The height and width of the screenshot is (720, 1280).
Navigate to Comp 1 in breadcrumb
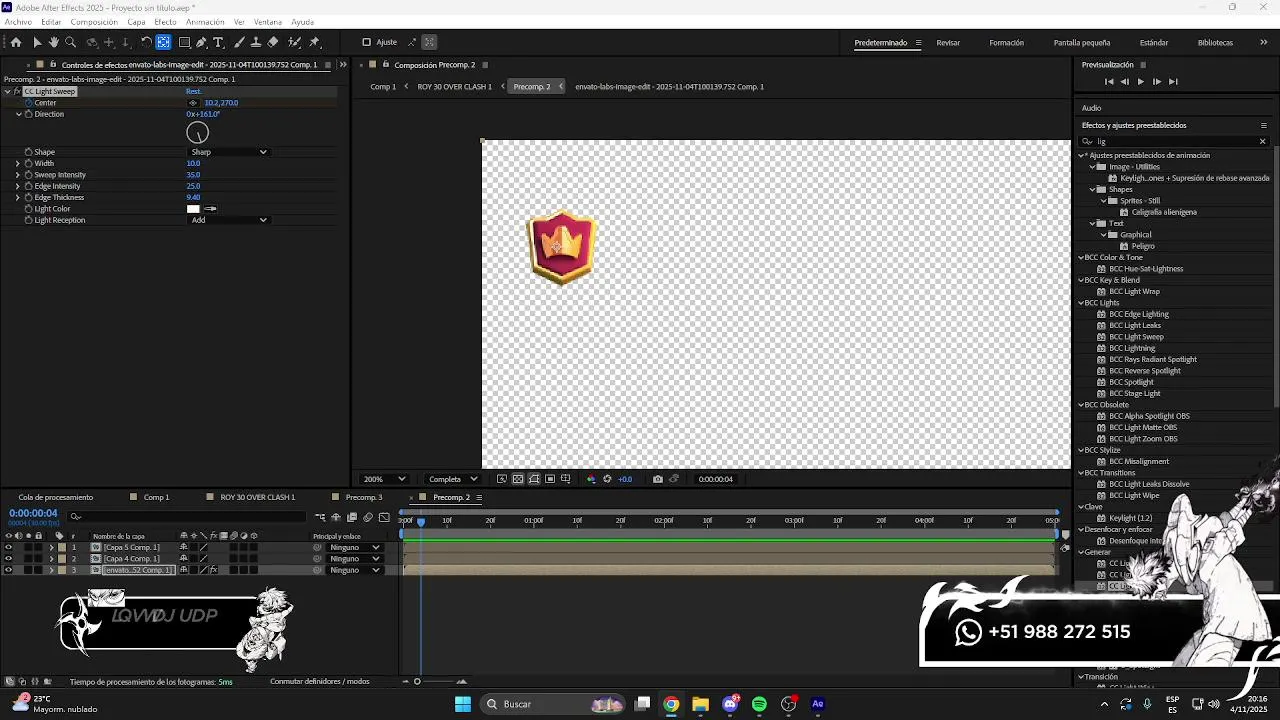click(x=383, y=87)
